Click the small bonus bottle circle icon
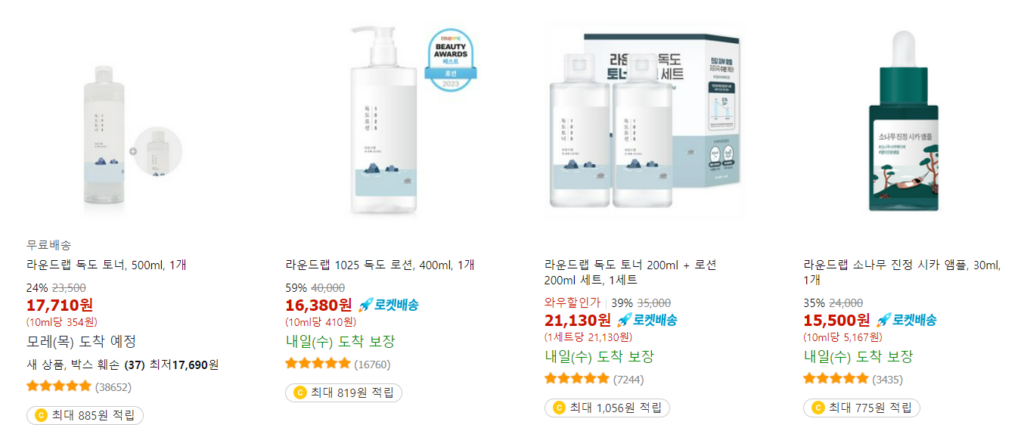This screenshot has width=1024, height=425. pos(155,151)
